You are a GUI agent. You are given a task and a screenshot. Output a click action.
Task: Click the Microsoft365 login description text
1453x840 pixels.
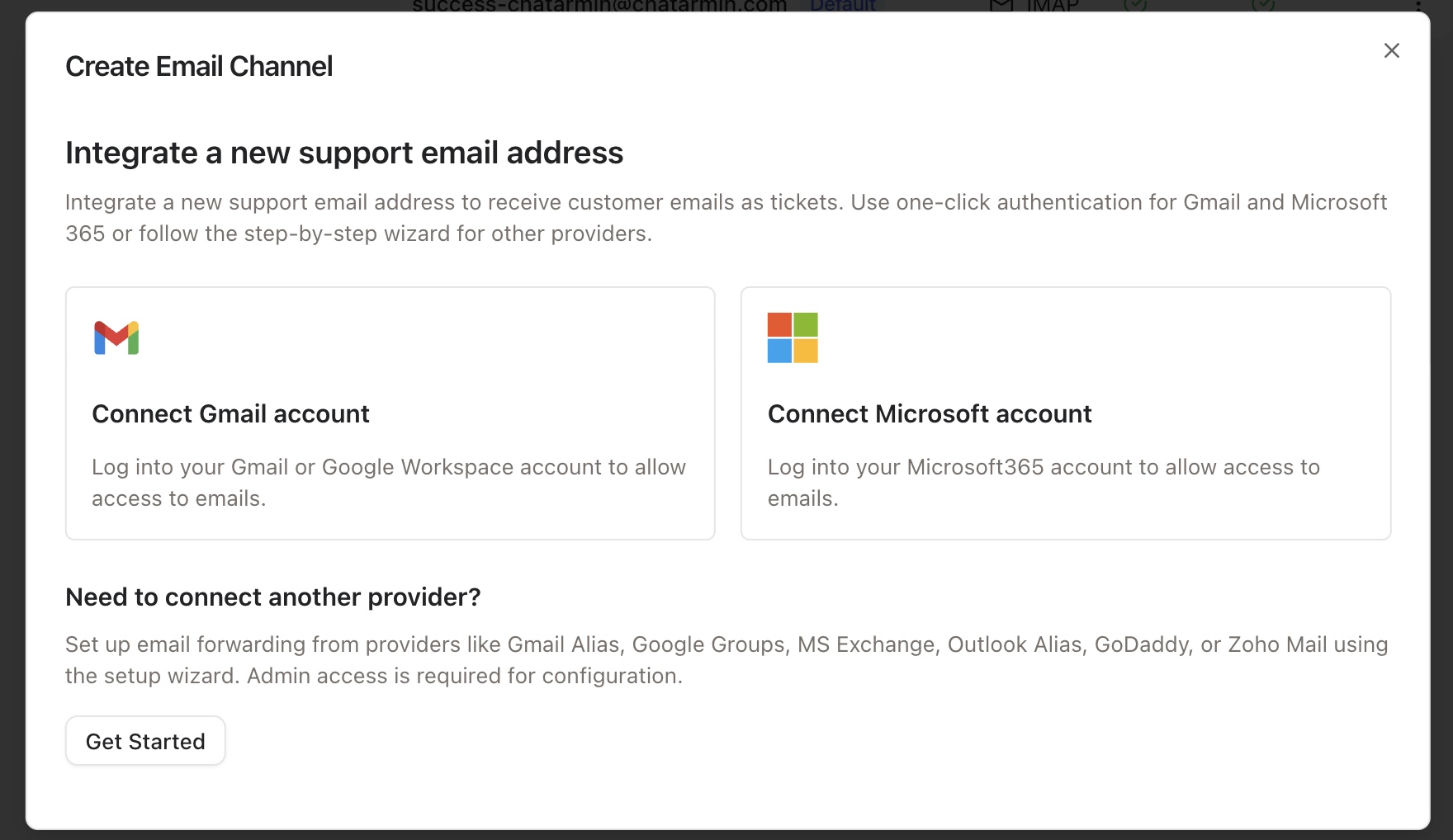1044,483
